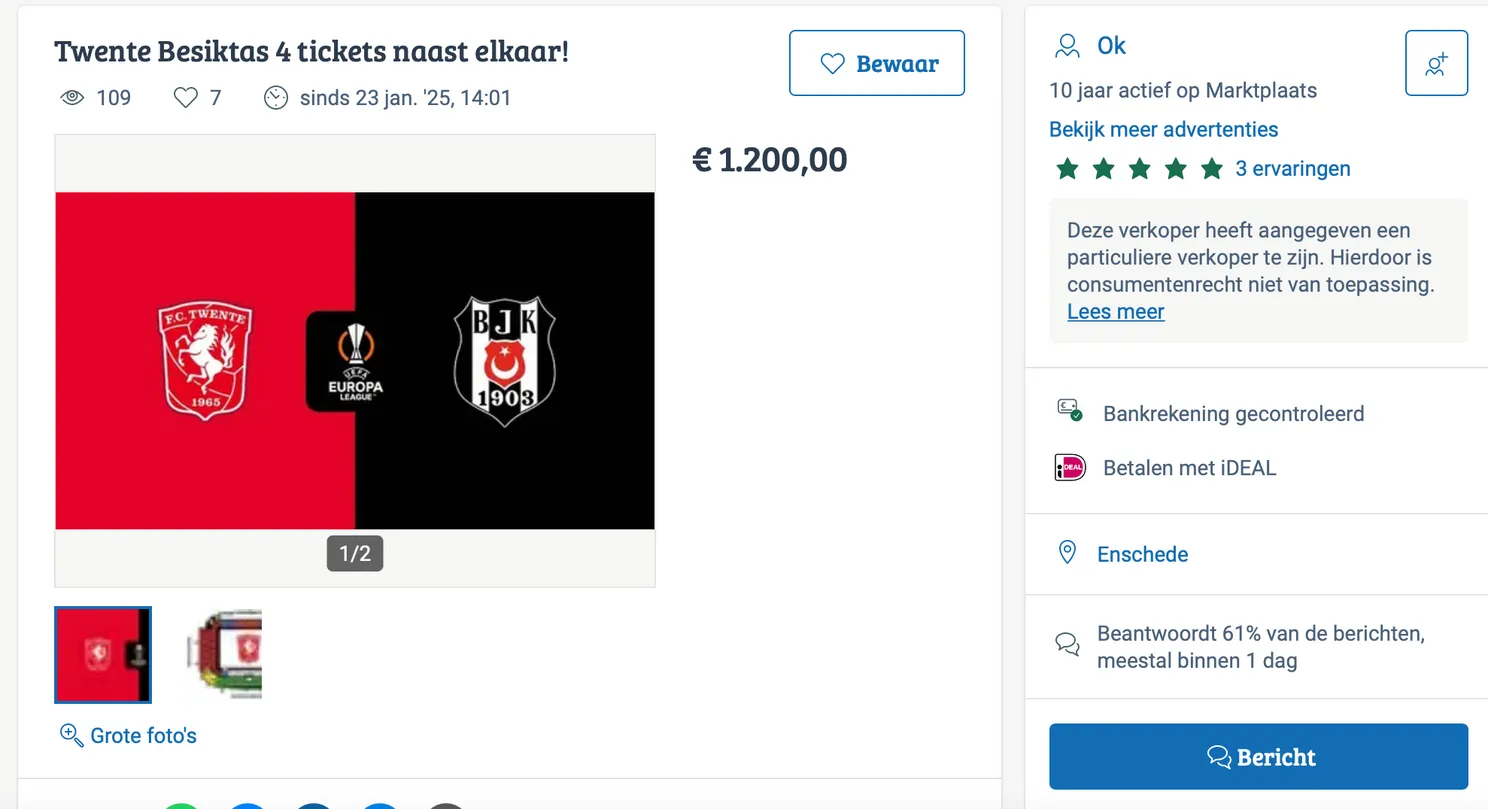Click the iDEAL payment icon
Image resolution: width=1488 pixels, height=809 pixels.
pyautogui.click(x=1069, y=467)
